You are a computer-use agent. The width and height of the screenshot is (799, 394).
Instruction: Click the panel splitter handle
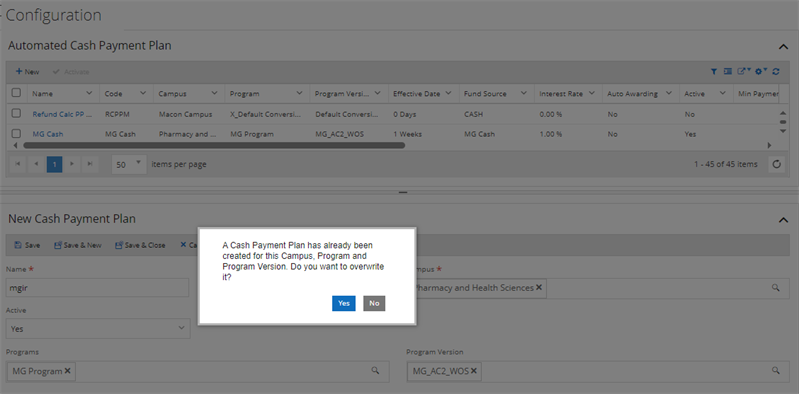[x=403, y=193]
